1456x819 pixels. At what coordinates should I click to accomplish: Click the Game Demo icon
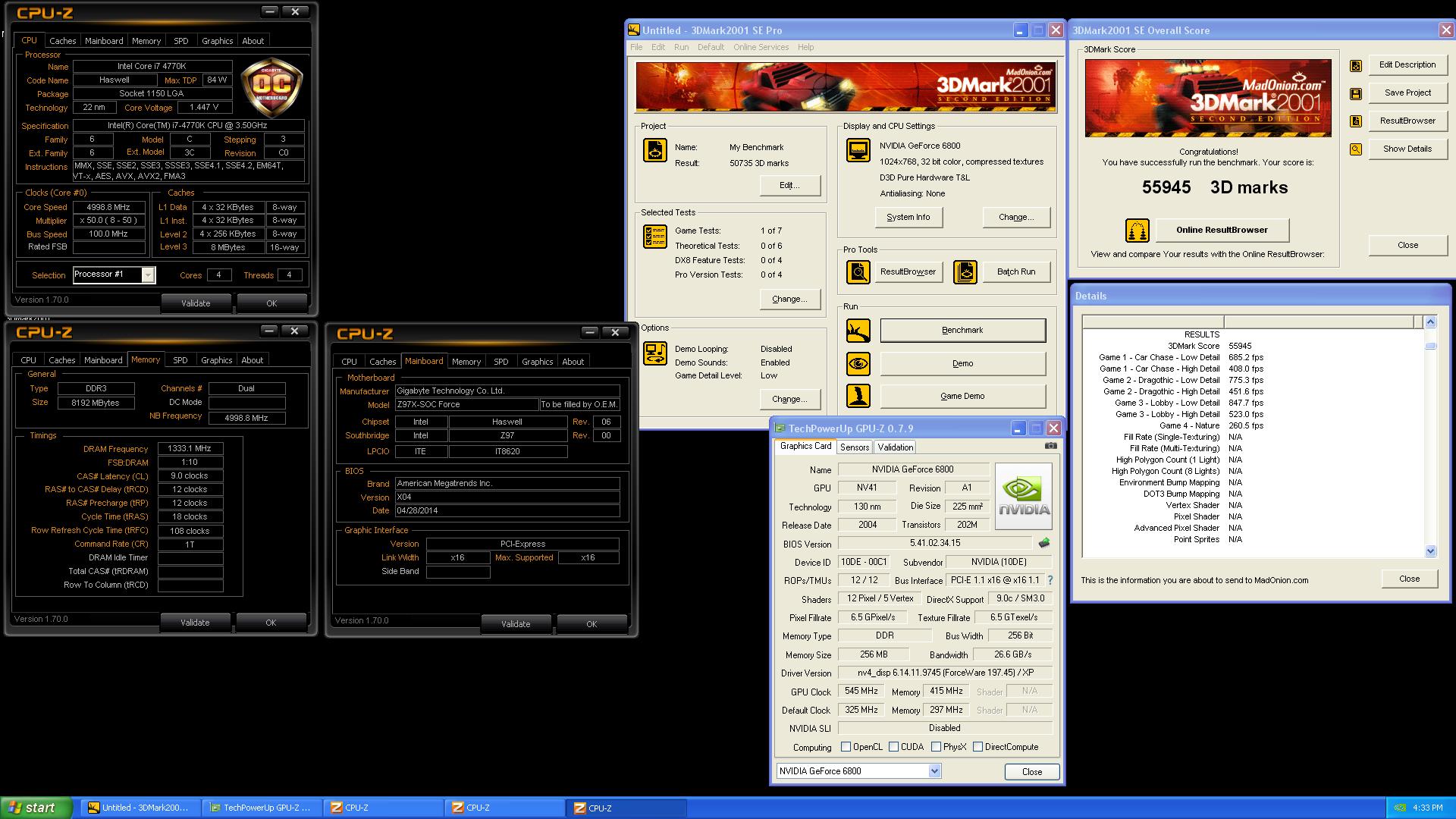coord(858,396)
